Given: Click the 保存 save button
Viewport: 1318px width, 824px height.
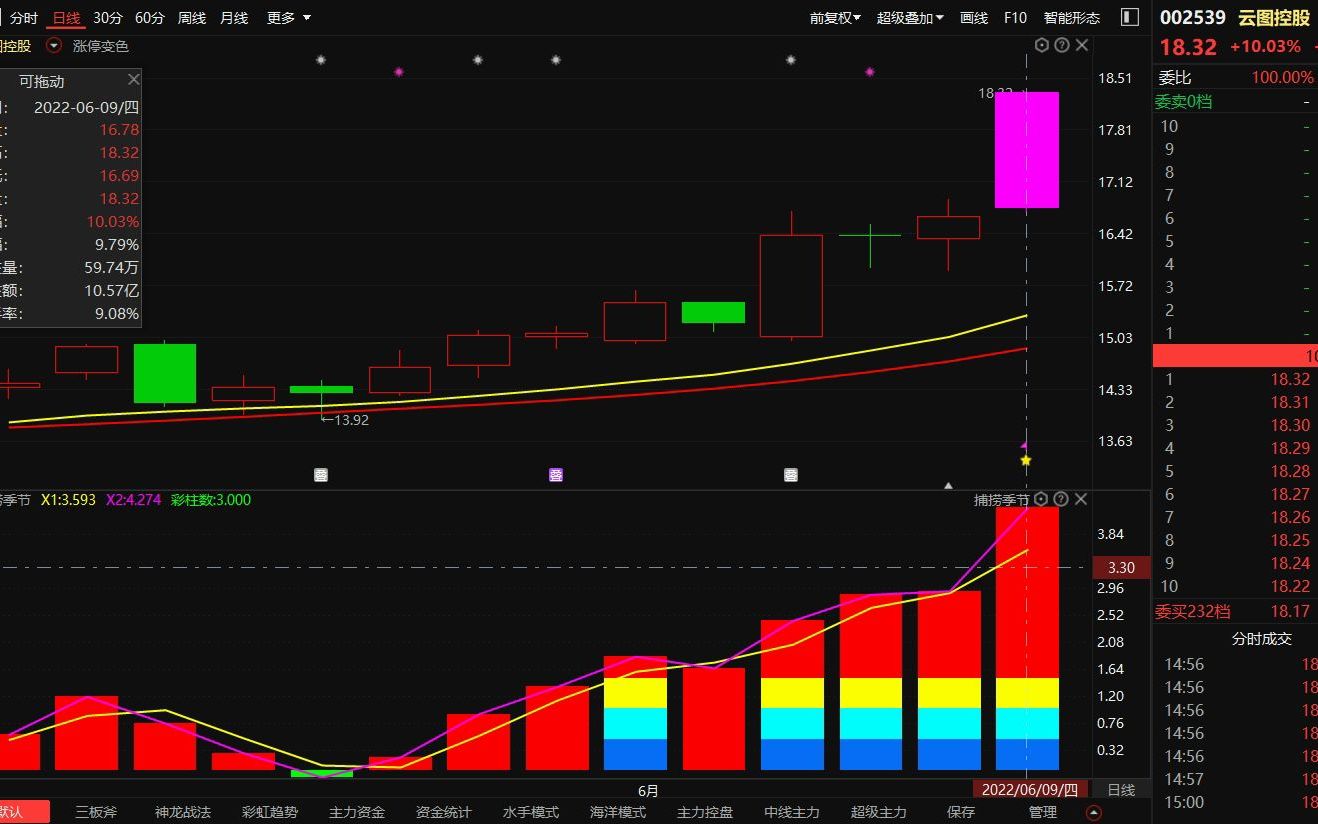Looking at the screenshot, I should [961, 812].
